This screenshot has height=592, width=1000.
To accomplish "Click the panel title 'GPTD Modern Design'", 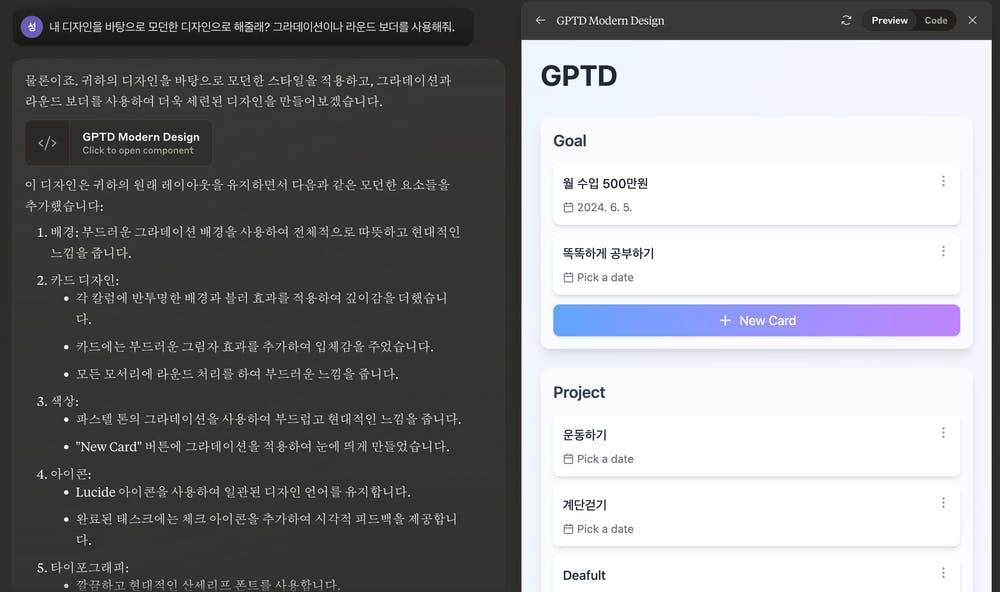I will pyautogui.click(x=610, y=20).
